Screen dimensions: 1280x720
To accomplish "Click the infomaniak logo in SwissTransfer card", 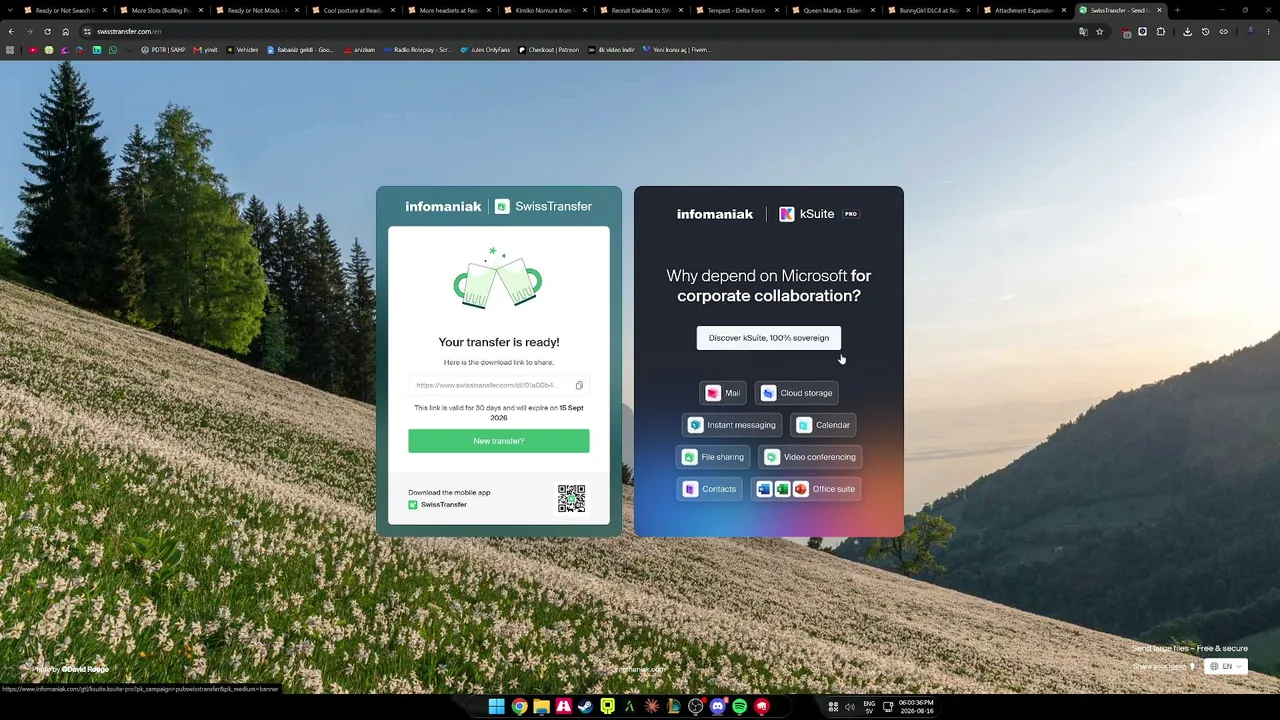I will (443, 206).
